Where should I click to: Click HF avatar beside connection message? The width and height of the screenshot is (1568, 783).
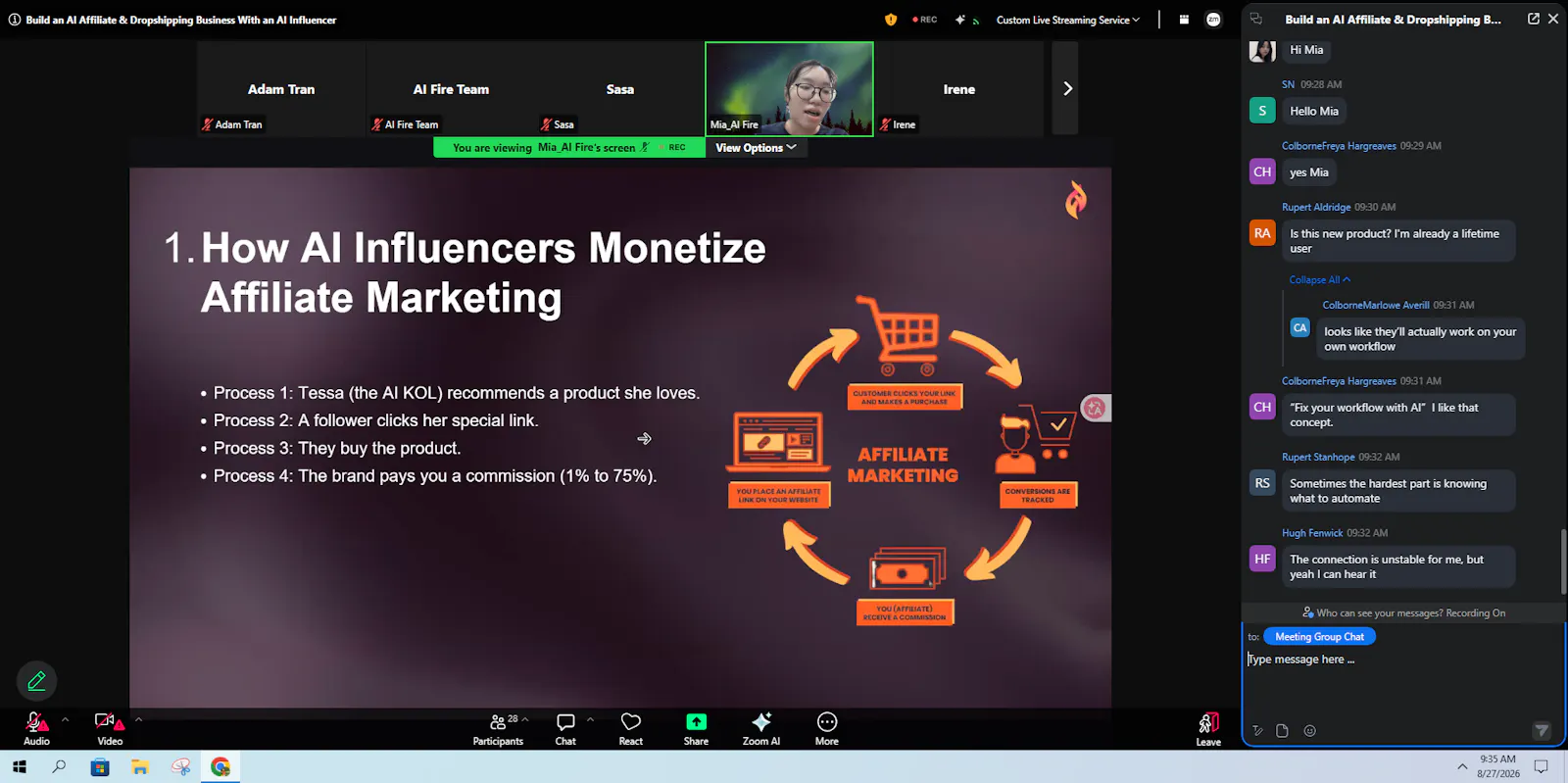click(1262, 559)
